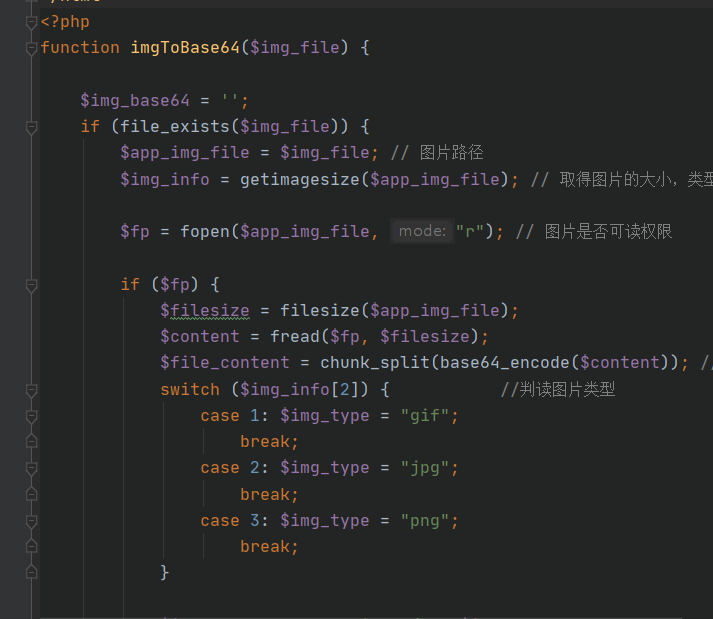Place cursor on imgToBase64 function name

pos(185,48)
